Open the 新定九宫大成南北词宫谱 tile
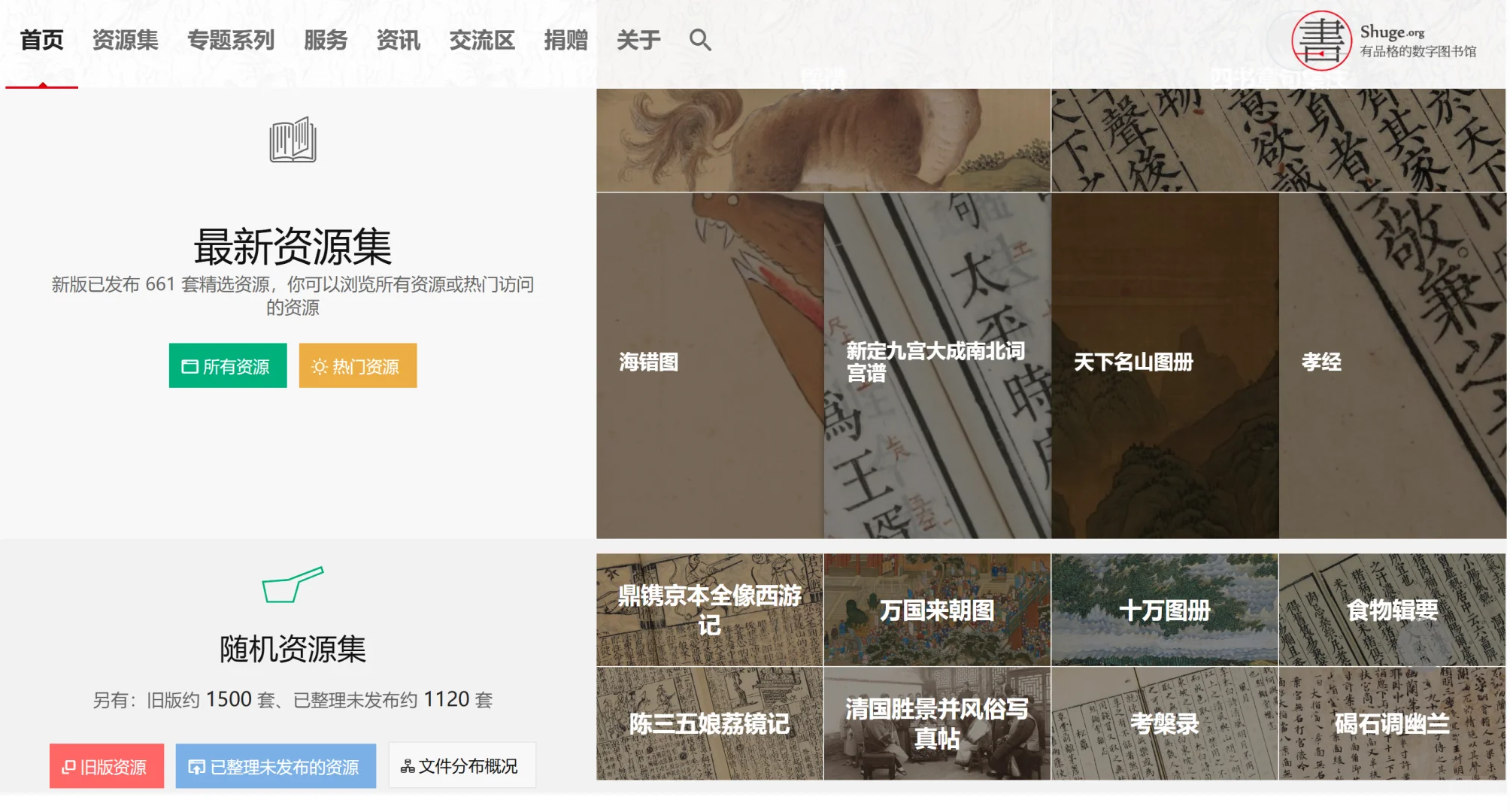The image size is (1510, 812). [938, 365]
